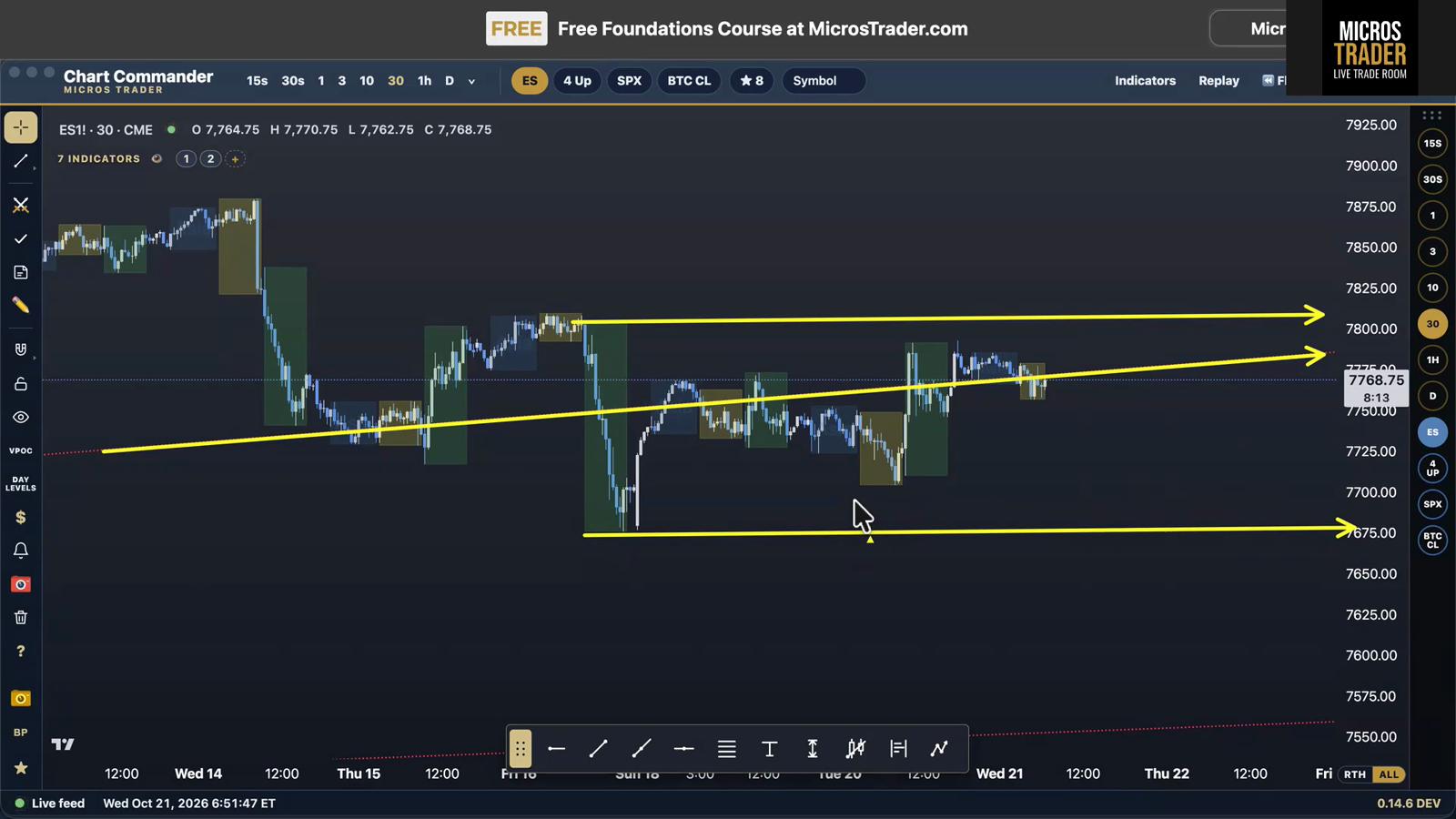
Task: Open the Indicators menu
Action: [x=1145, y=81]
